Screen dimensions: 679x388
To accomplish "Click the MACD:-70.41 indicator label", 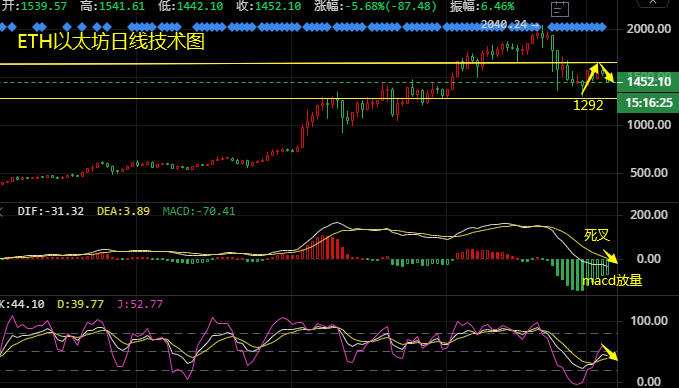I will point(199,211).
